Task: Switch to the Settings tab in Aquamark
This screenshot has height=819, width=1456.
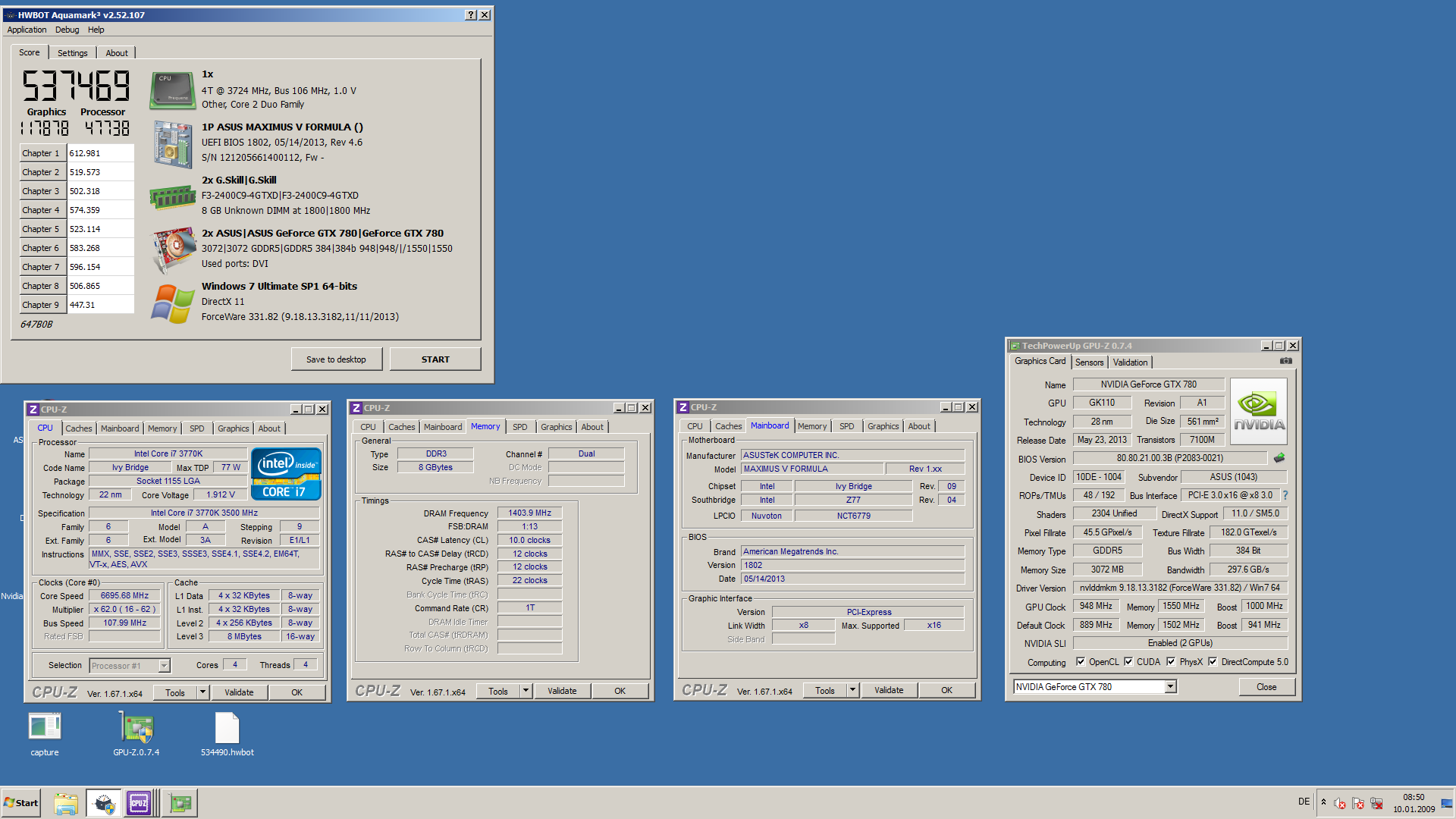Action: point(73,53)
